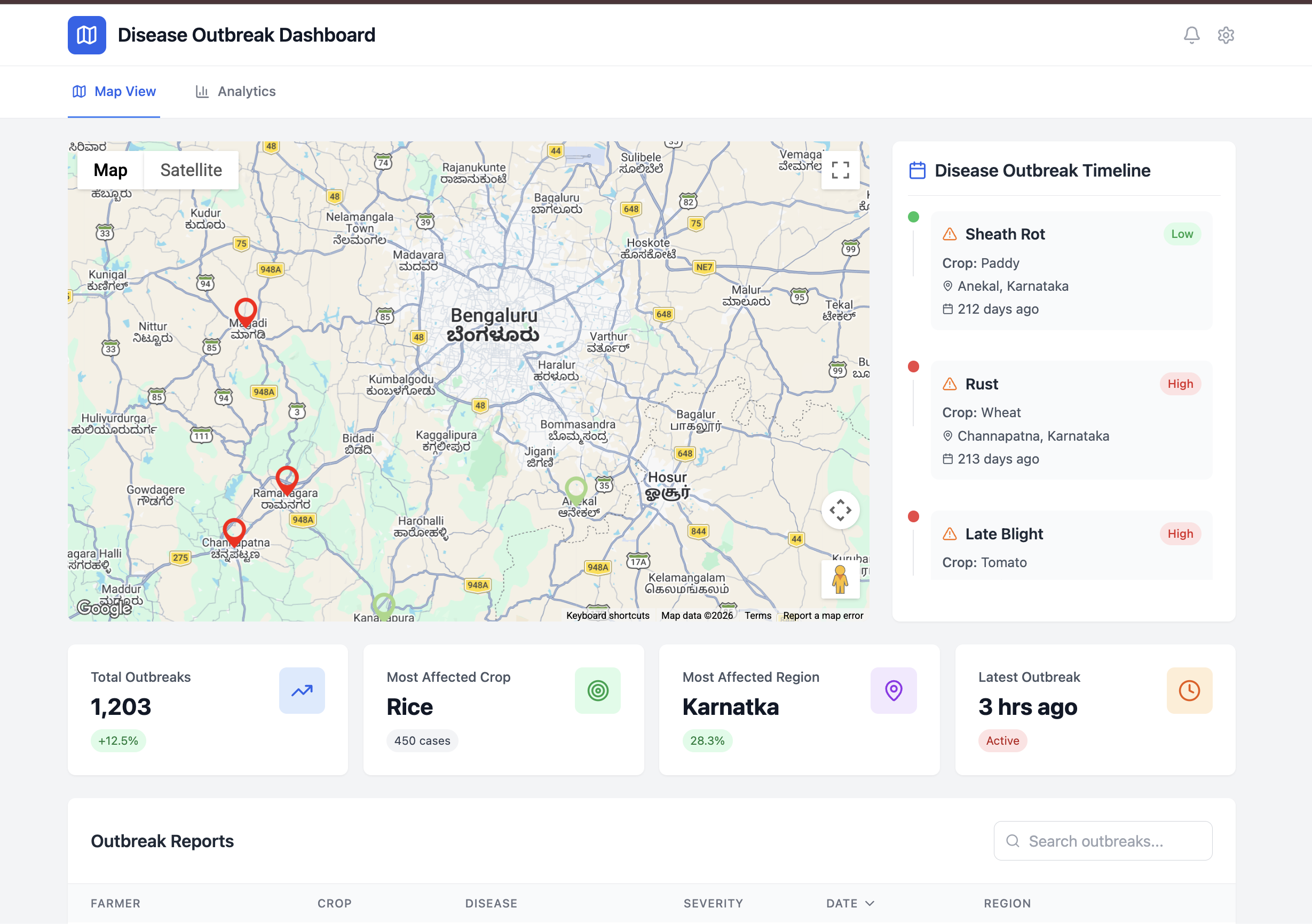Viewport: 1312px width, 924px height.
Task: Click the Keyboard shortcuts map button
Action: point(607,616)
